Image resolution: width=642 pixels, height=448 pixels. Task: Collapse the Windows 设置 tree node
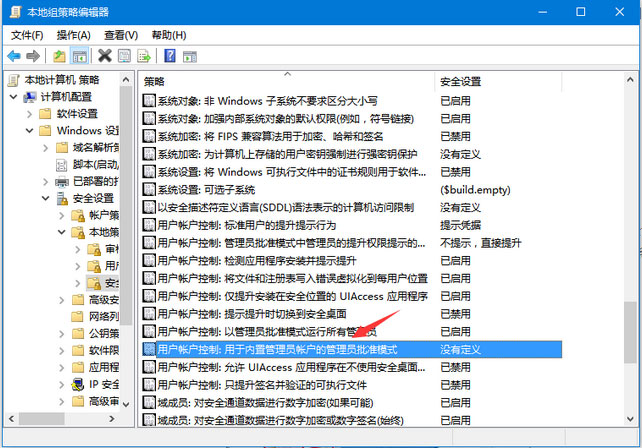tap(29, 131)
